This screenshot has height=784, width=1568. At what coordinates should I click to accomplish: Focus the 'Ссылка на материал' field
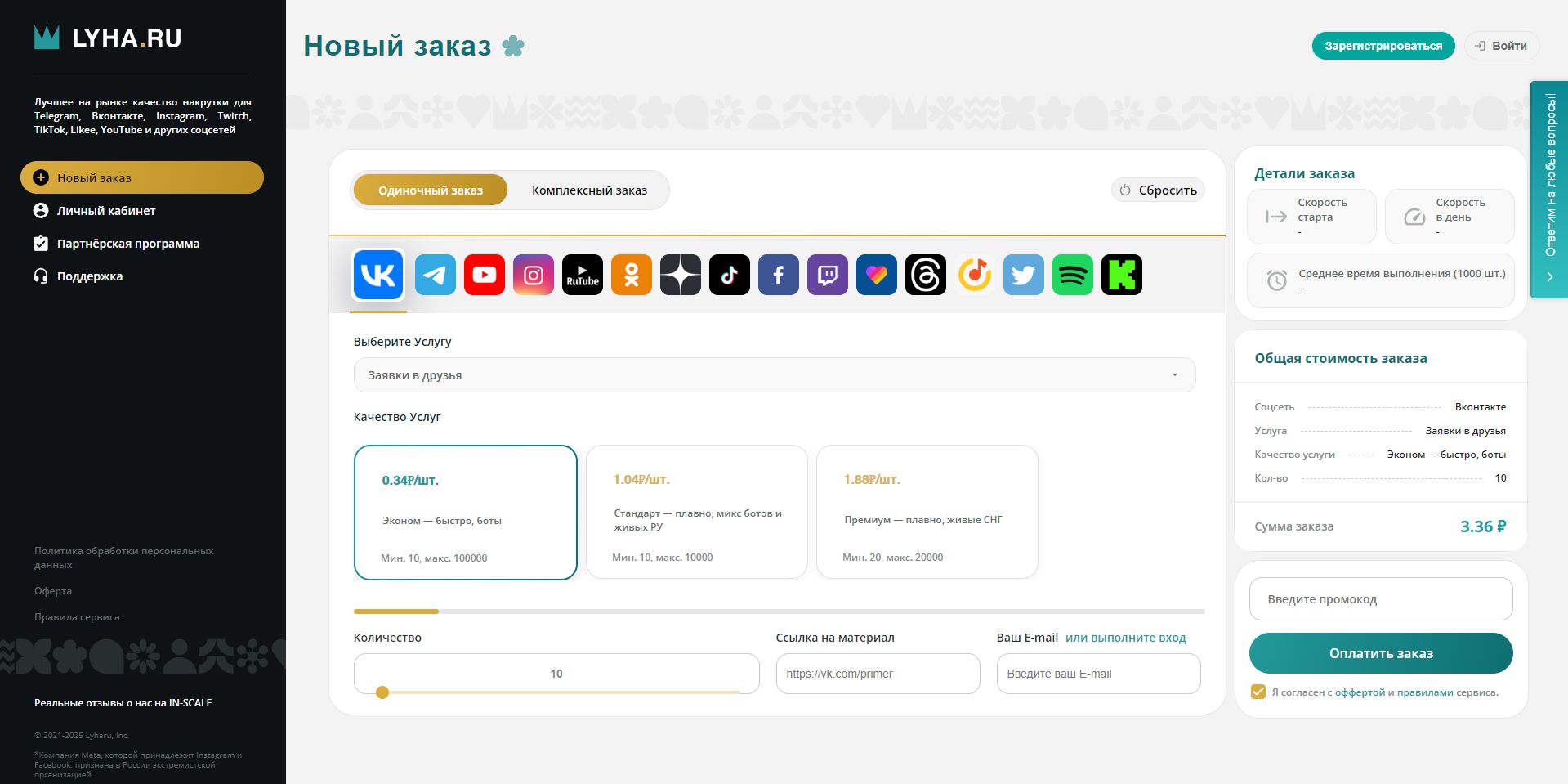click(878, 674)
